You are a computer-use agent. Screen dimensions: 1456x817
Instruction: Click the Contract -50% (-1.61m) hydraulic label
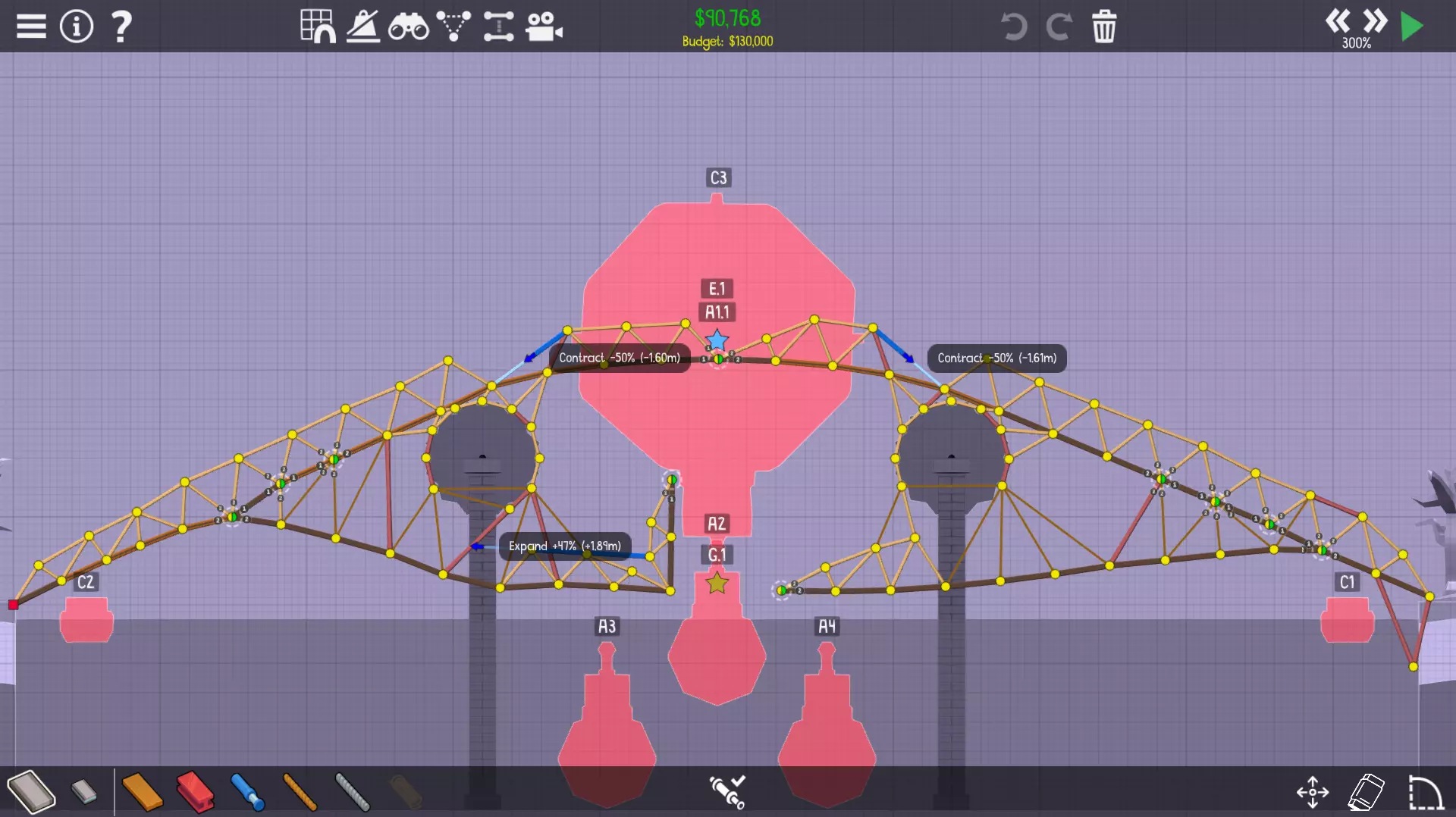click(x=997, y=358)
